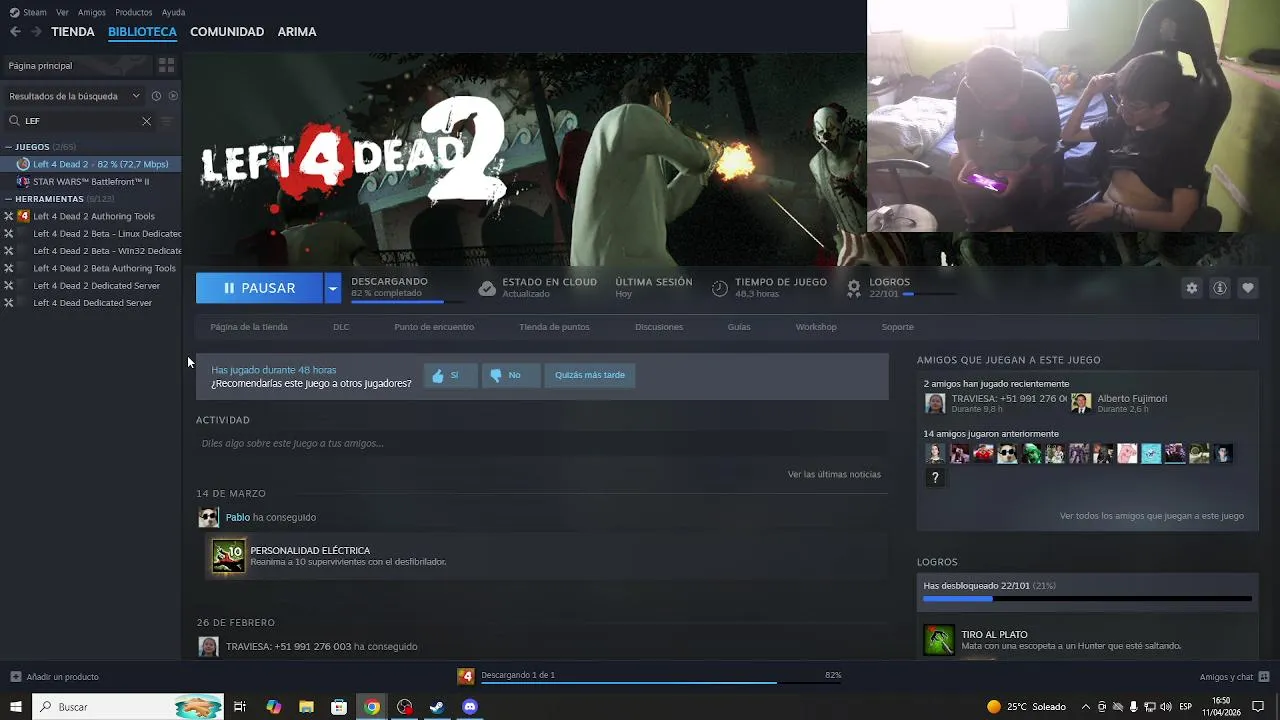The image size is (1280, 720).
Task: Select Left 4 Dead 2 in library list
Action: 91,164
